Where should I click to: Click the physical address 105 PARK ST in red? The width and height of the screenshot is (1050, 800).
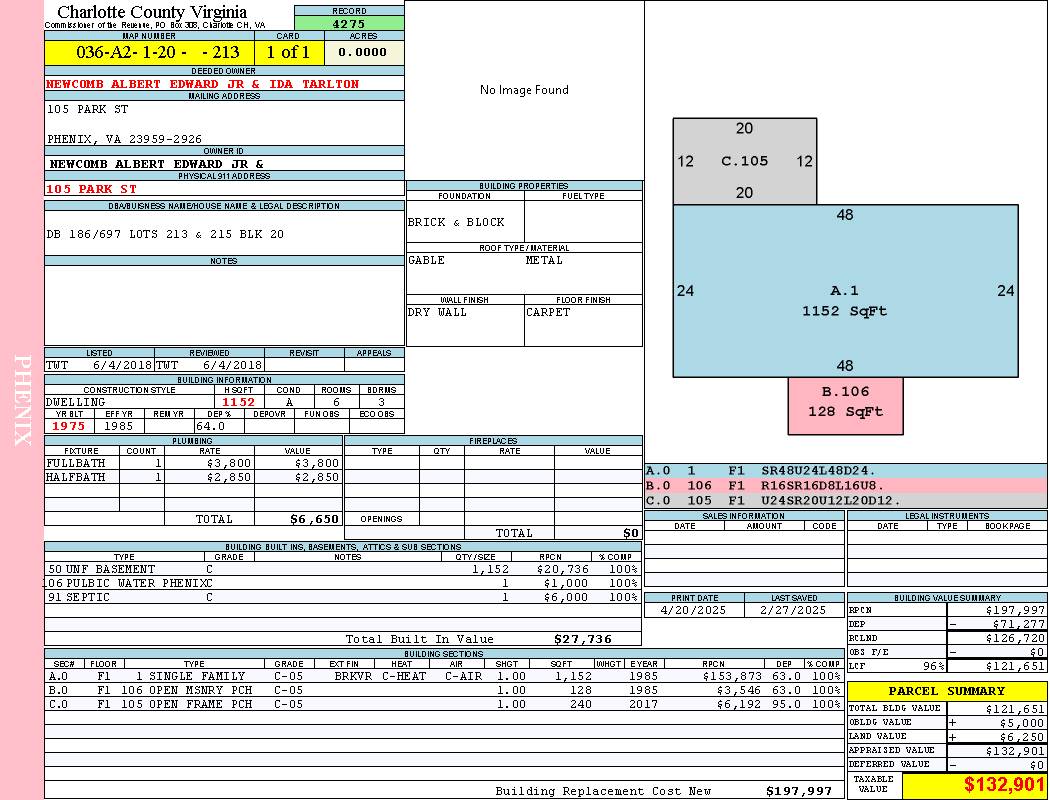(92, 188)
